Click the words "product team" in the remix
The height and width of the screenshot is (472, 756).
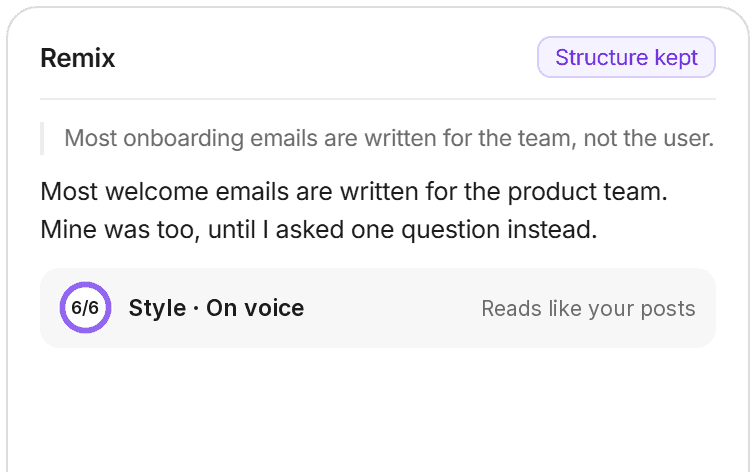point(587,192)
